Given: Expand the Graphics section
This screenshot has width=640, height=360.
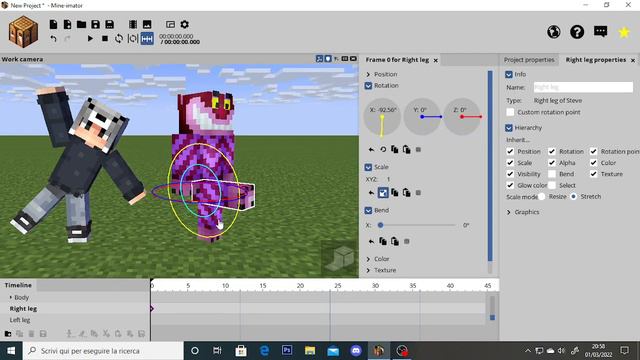Looking at the screenshot, I should point(509,212).
